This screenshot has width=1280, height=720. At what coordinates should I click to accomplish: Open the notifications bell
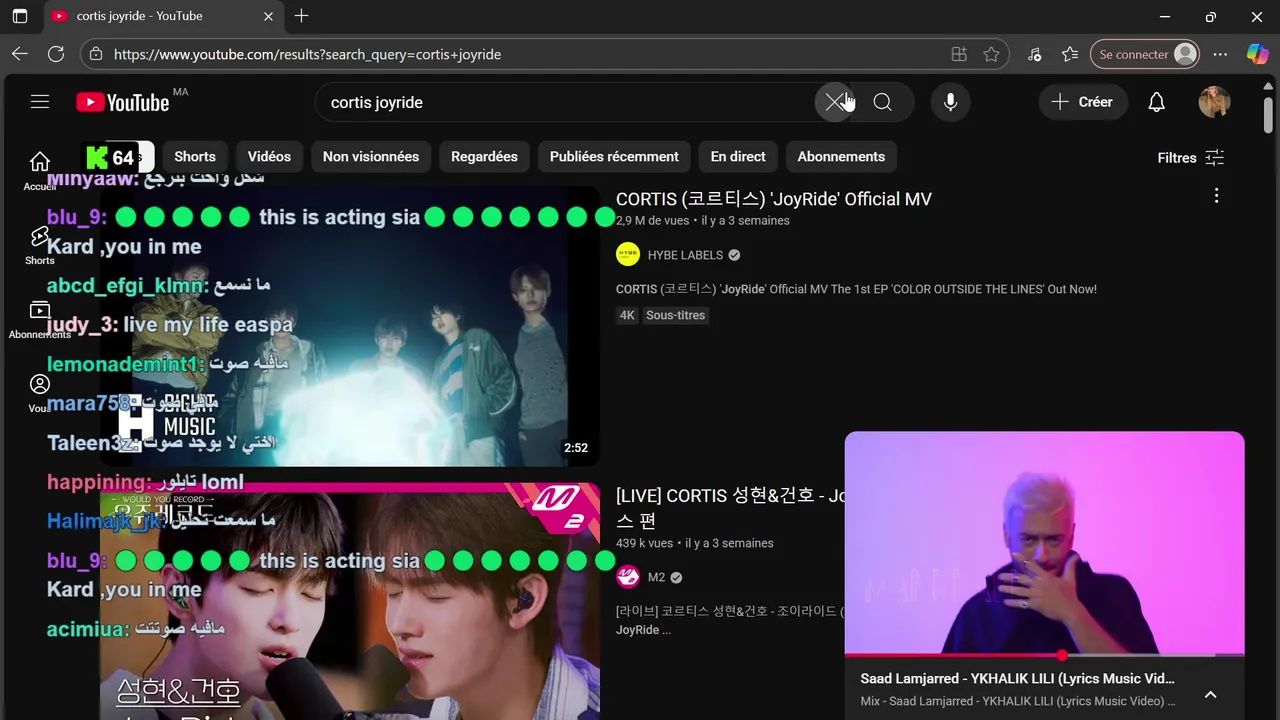pos(1156,102)
